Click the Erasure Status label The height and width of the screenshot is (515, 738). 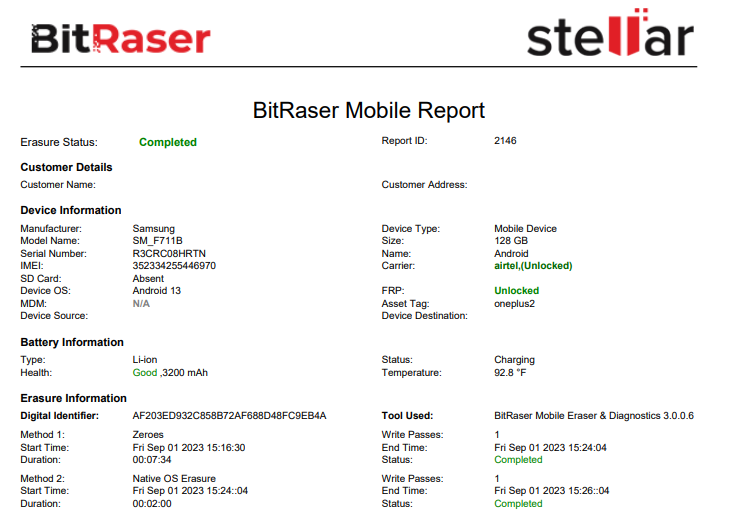(59, 143)
